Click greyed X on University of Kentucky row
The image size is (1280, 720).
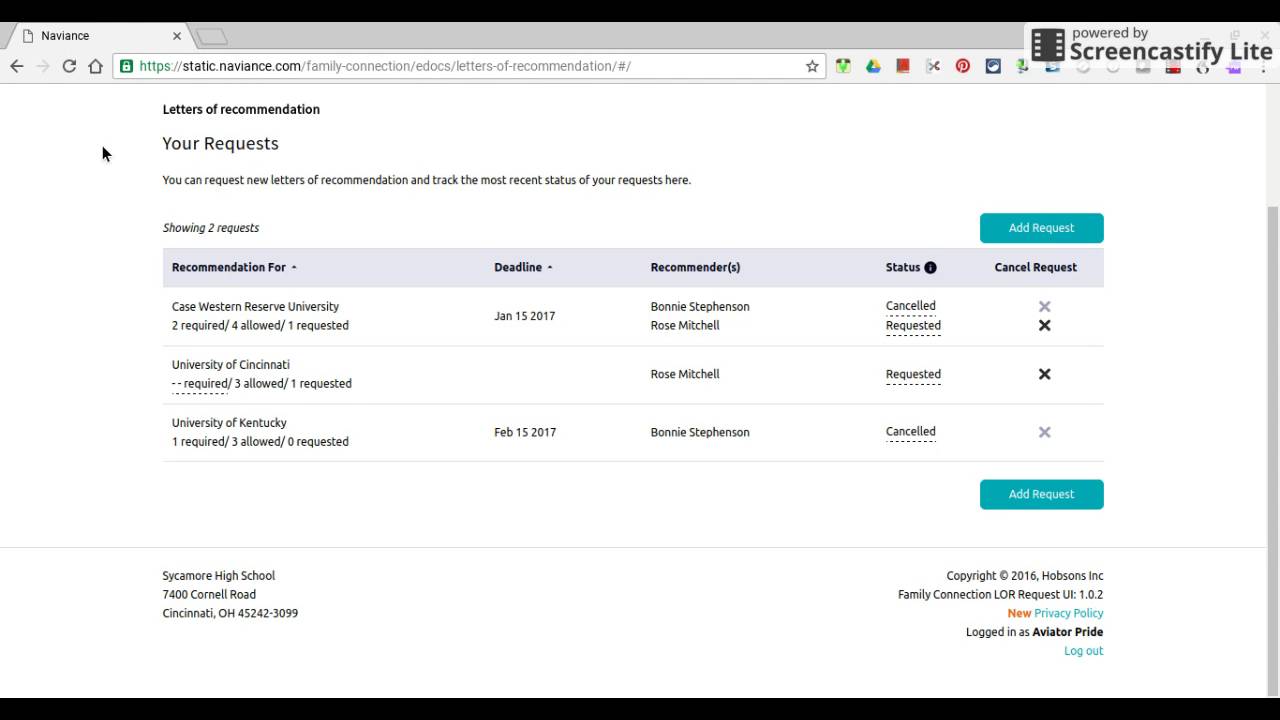[x=1044, y=432]
